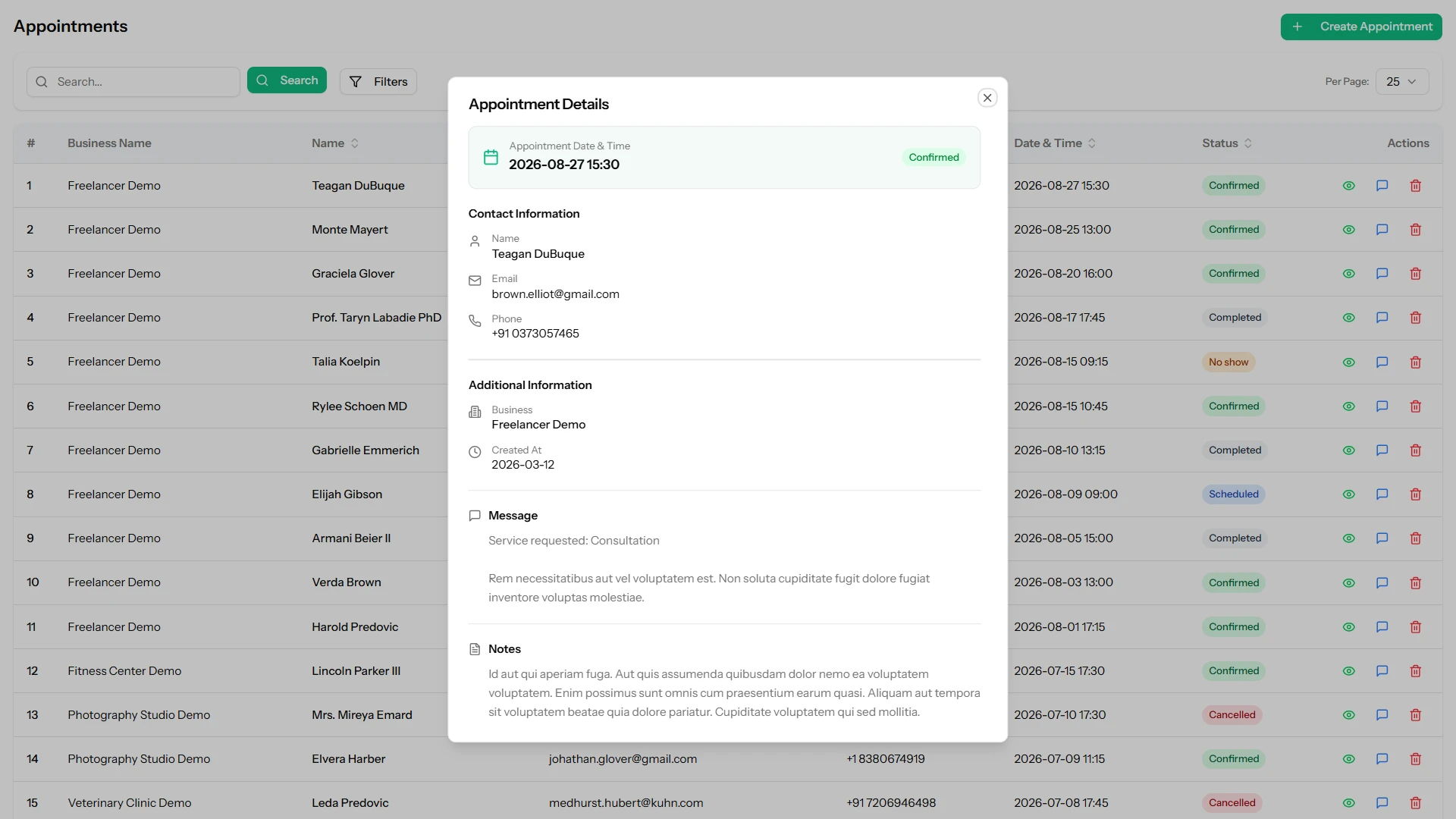The height and width of the screenshot is (819, 1456).
Task: Focus the Search text field
Action: tap(133, 82)
